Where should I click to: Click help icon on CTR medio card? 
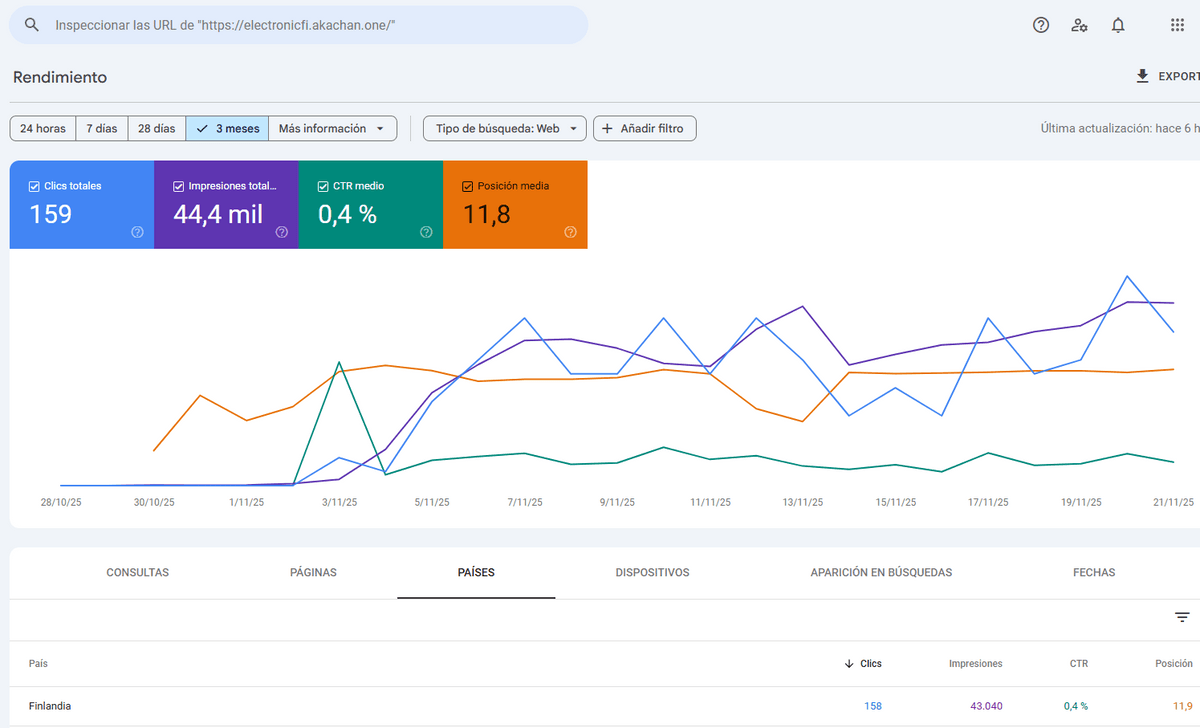[x=426, y=232]
